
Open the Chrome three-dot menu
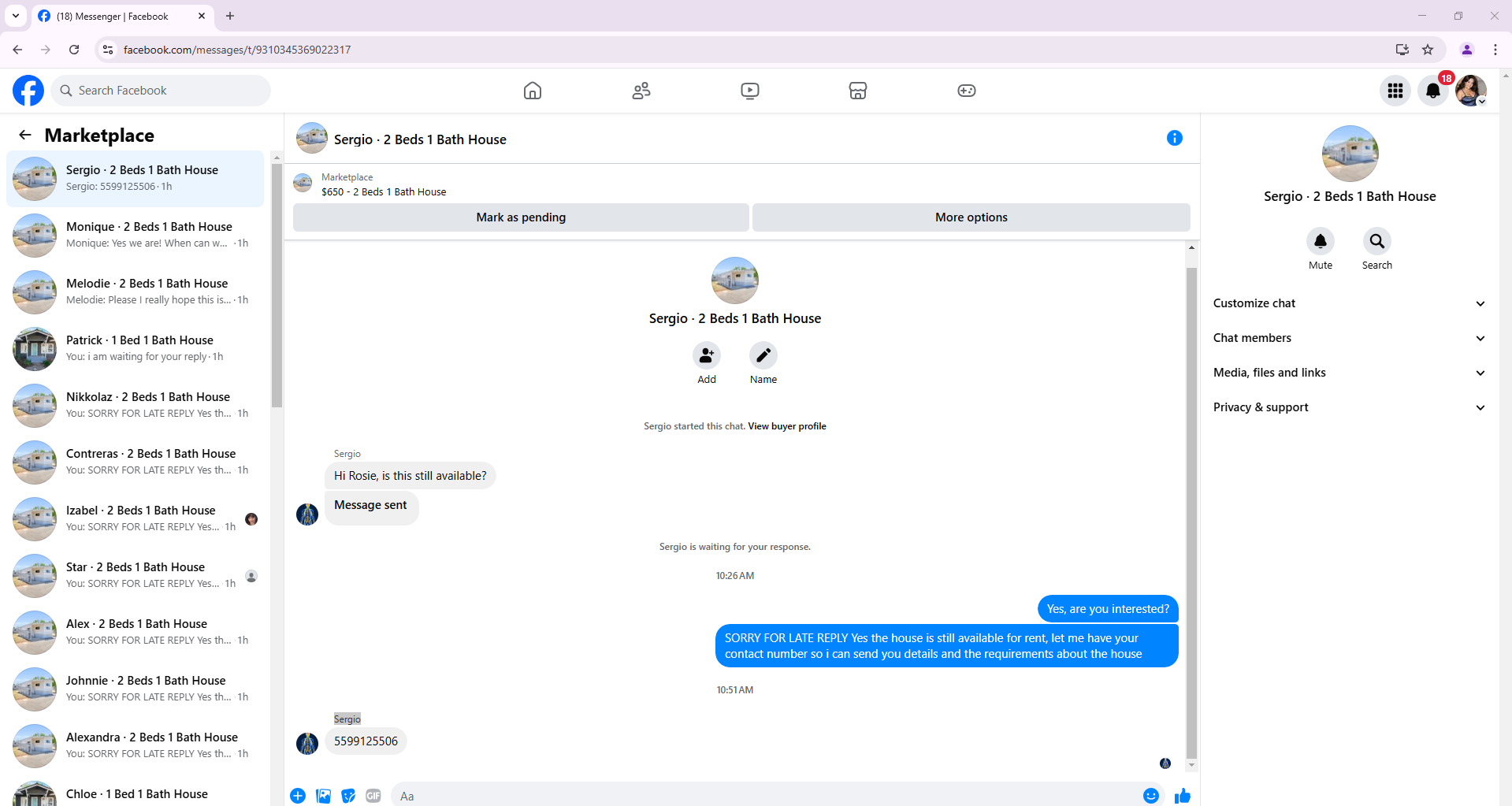click(x=1495, y=50)
